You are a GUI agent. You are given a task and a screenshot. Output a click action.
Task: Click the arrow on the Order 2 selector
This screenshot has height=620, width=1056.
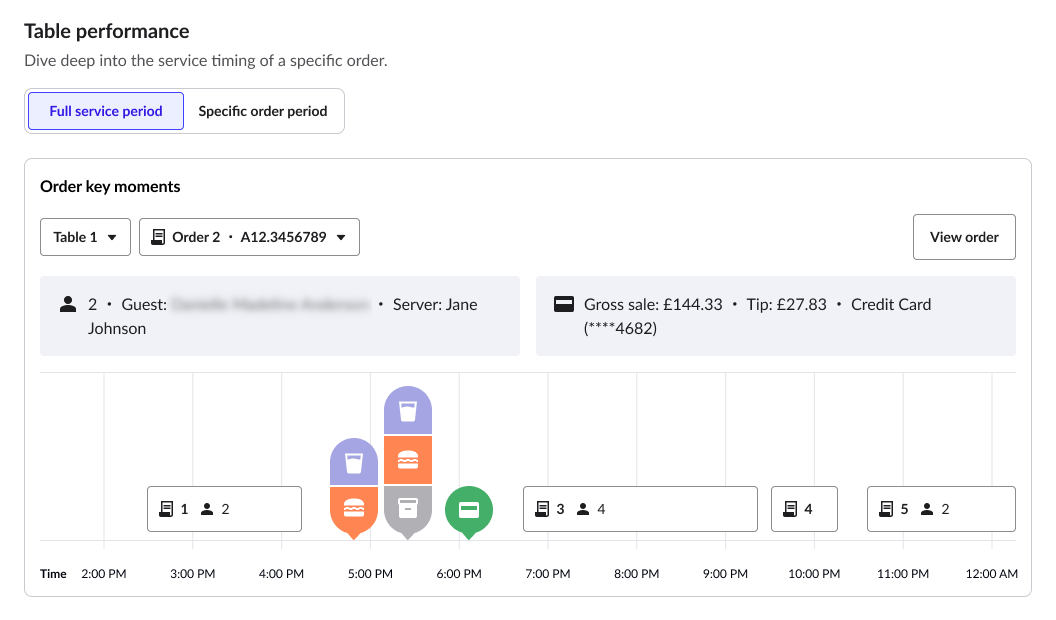point(341,238)
